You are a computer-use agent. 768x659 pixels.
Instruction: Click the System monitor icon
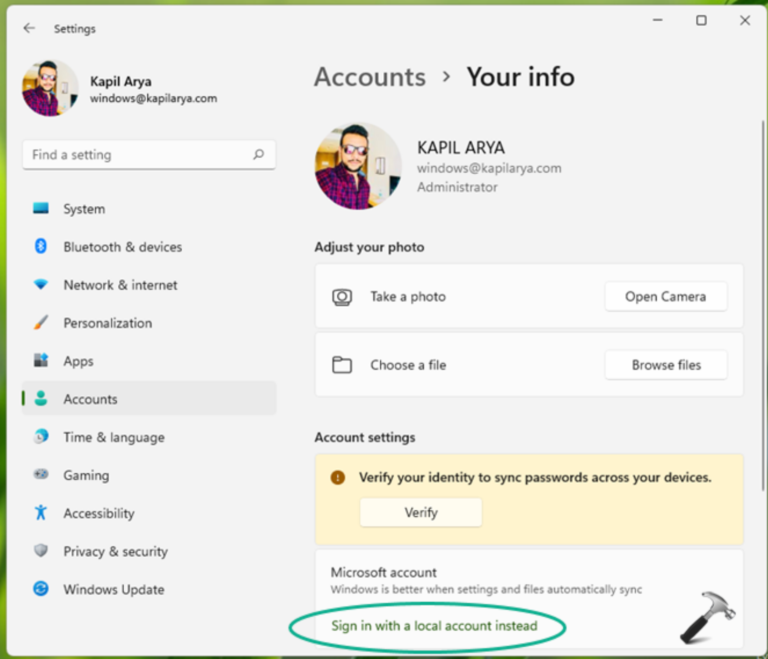[41, 208]
